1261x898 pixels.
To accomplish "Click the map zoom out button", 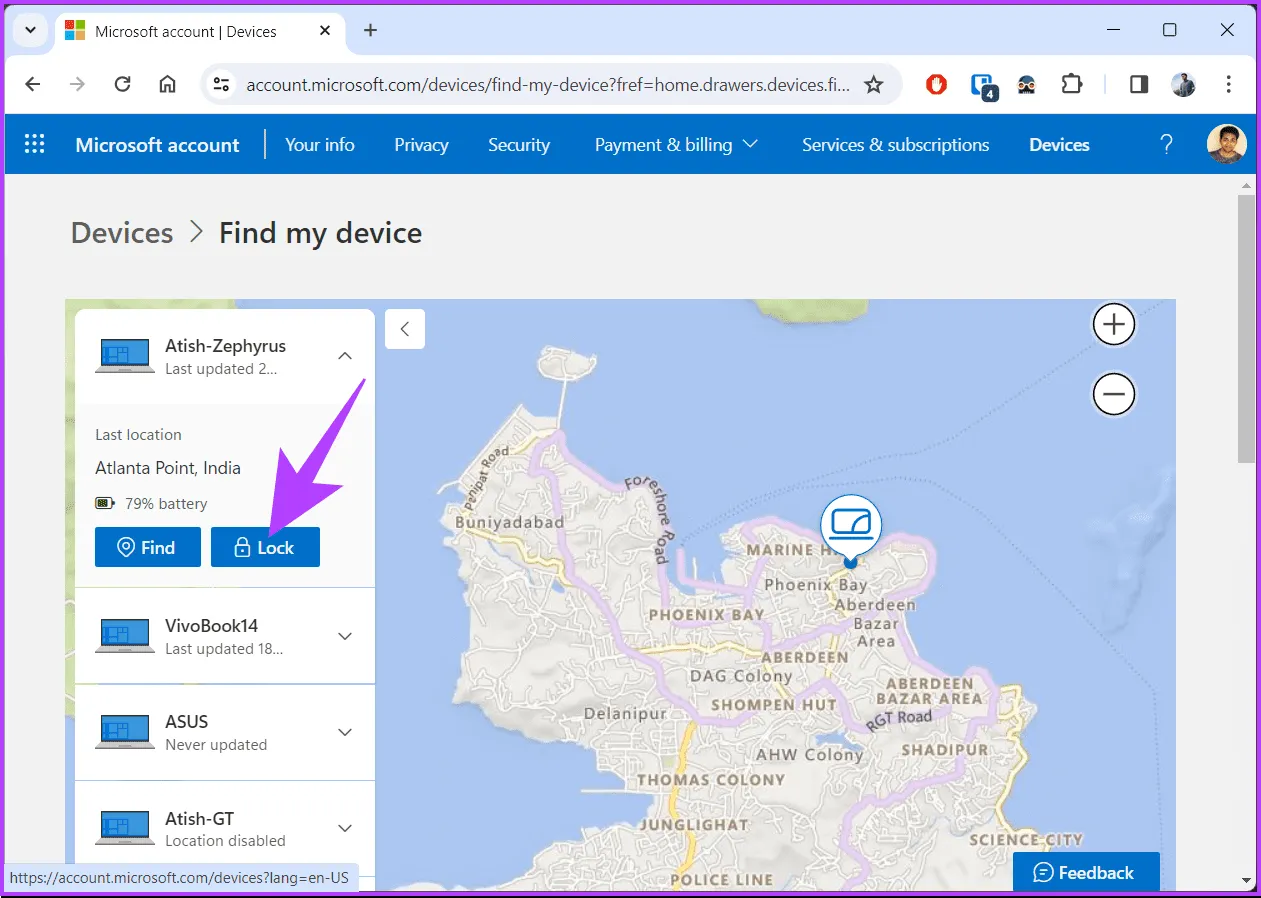I will [x=1113, y=395].
